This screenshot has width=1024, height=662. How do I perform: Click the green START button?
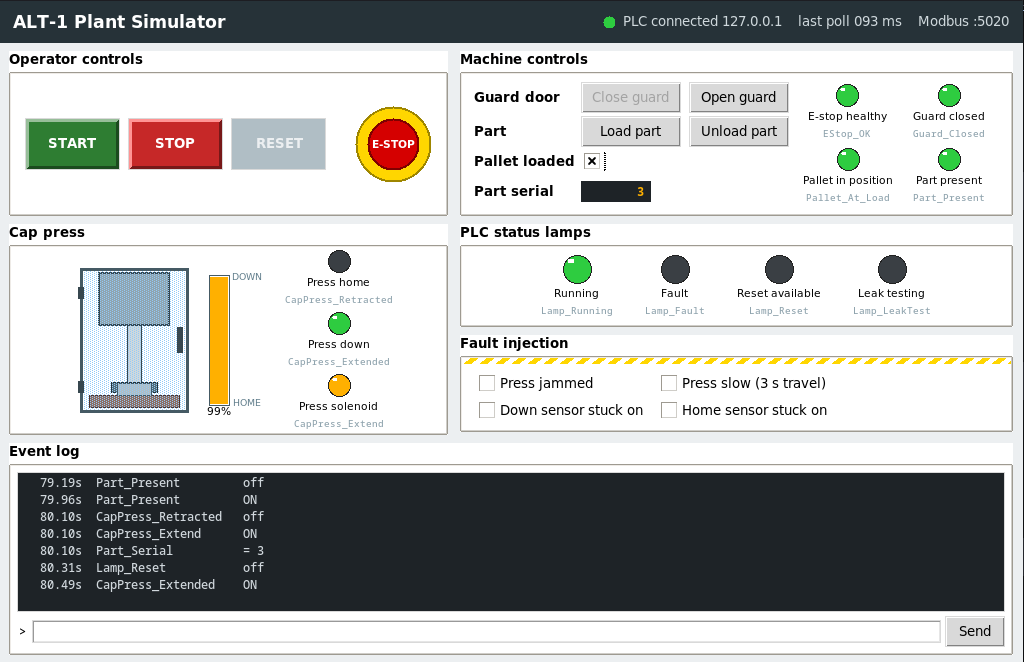tap(72, 144)
